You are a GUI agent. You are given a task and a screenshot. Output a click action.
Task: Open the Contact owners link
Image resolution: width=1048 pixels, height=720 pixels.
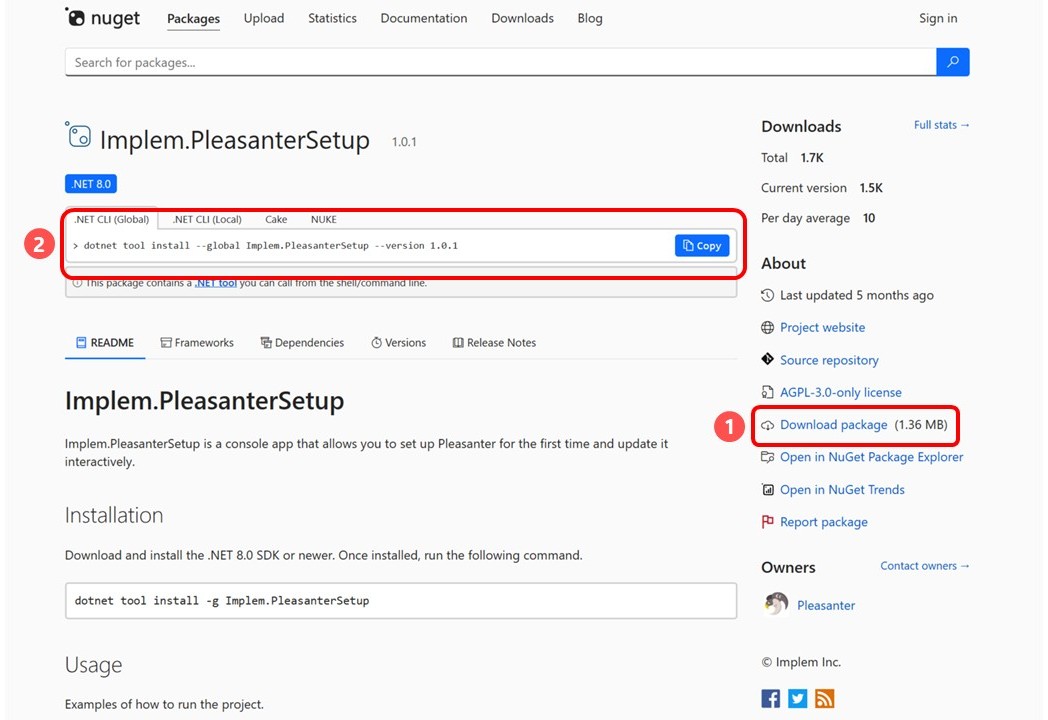pyautogui.click(x=924, y=566)
